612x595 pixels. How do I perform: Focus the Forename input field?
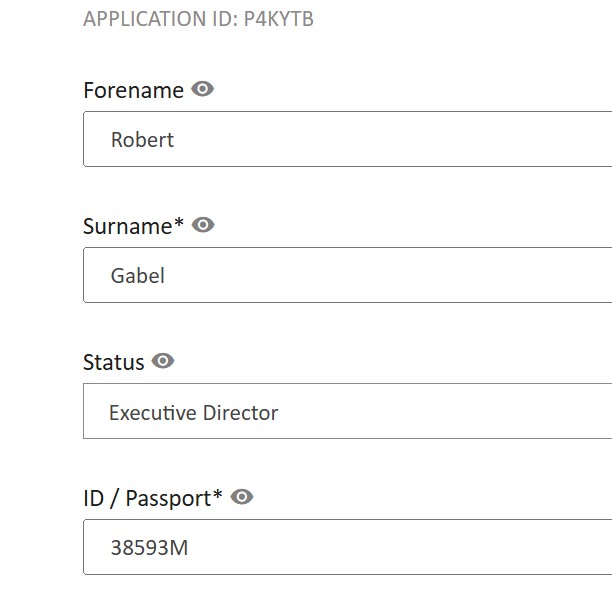click(347, 139)
